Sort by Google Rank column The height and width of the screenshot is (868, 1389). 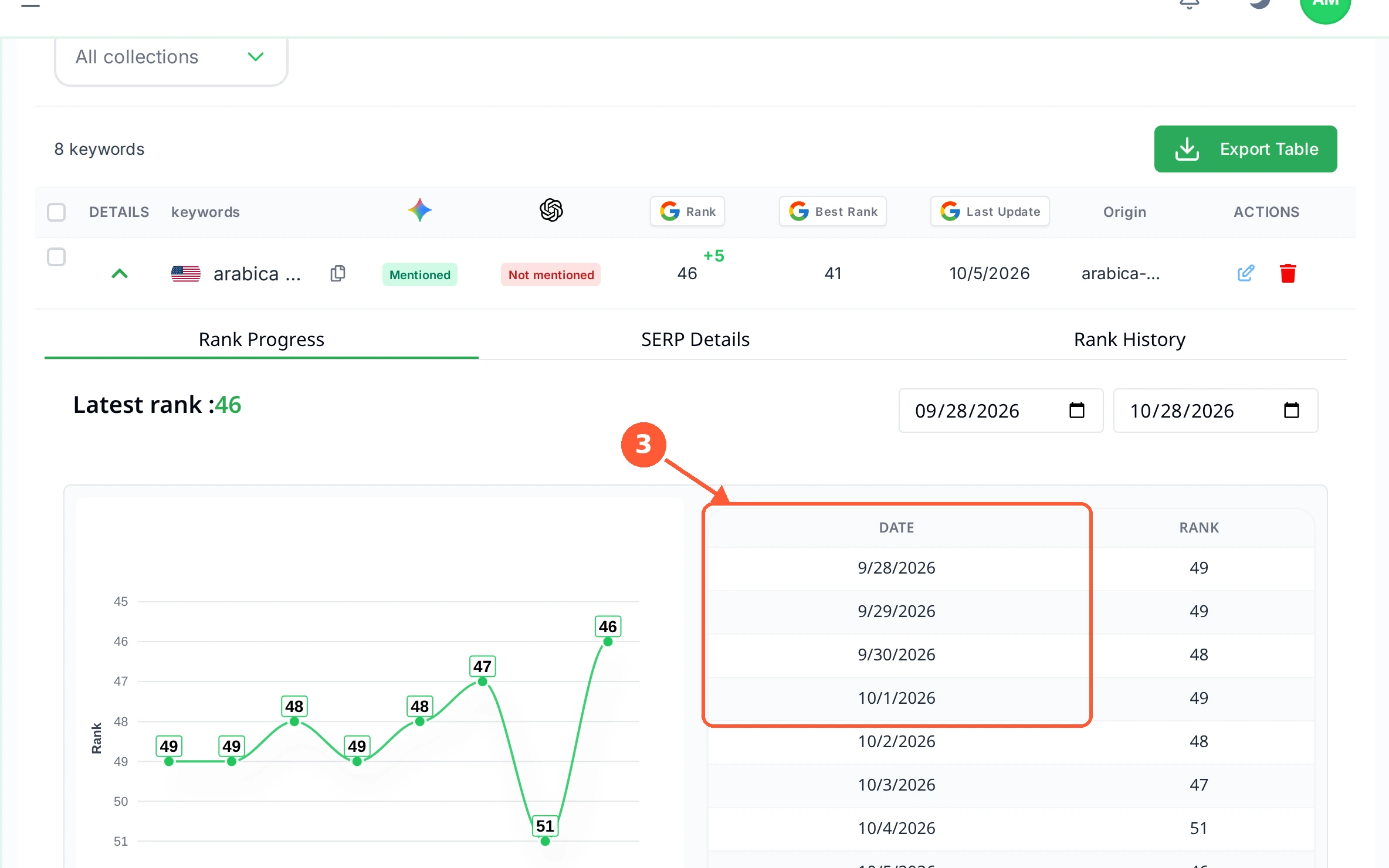(687, 211)
